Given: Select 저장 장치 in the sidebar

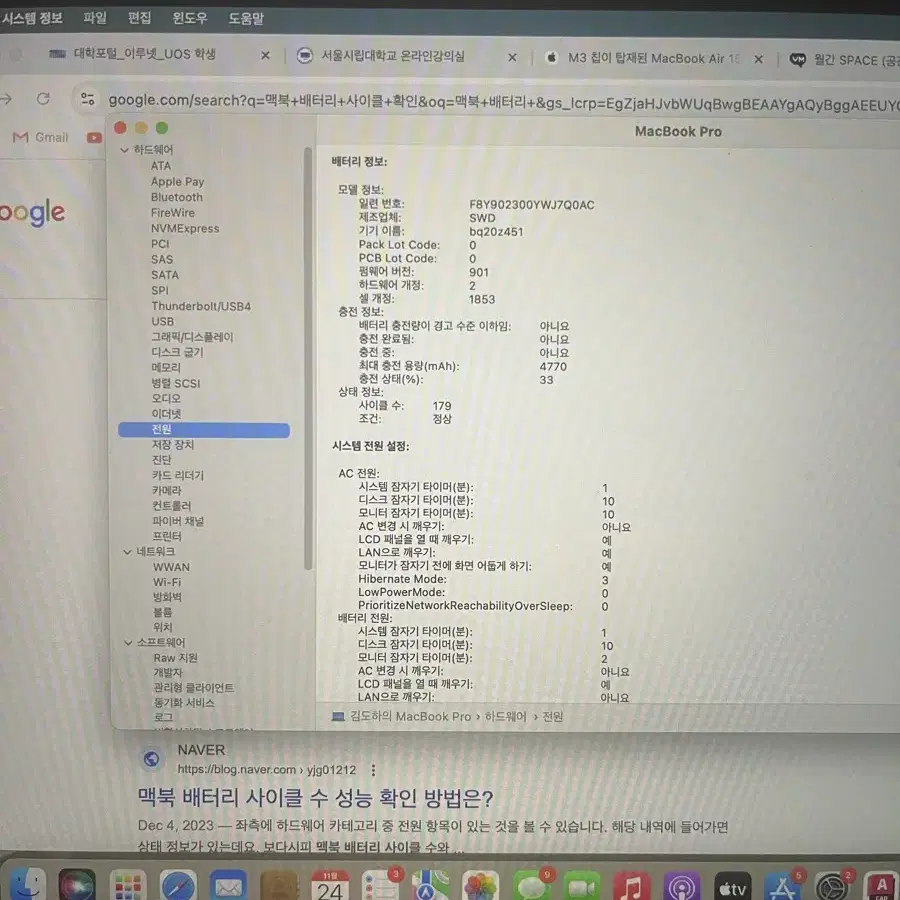Looking at the screenshot, I should [173, 445].
